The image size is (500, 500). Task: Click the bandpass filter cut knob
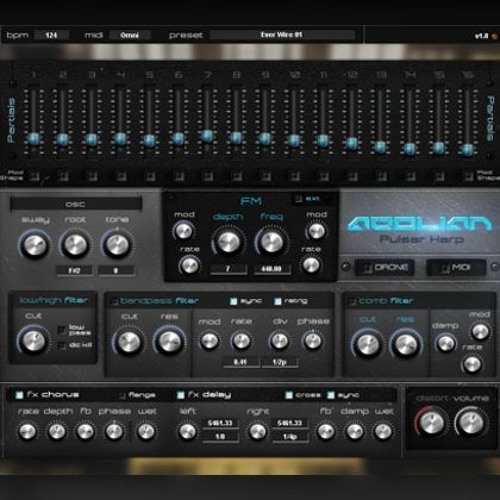(x=129, y=342)
